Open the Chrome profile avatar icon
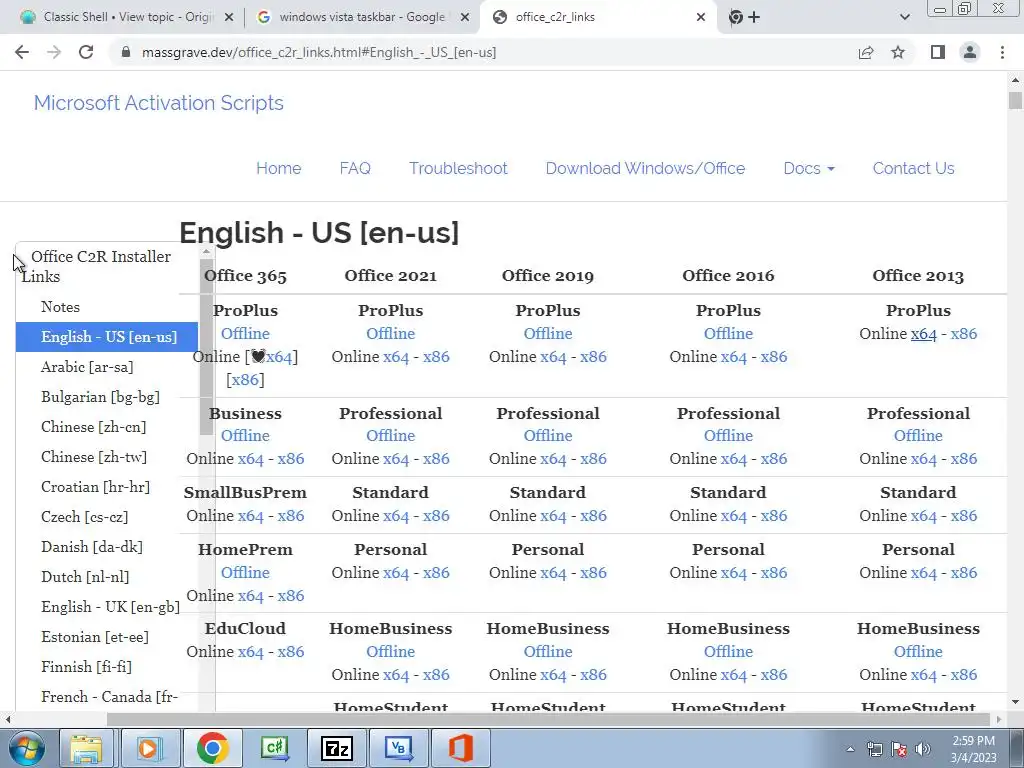 coord(970,52)
